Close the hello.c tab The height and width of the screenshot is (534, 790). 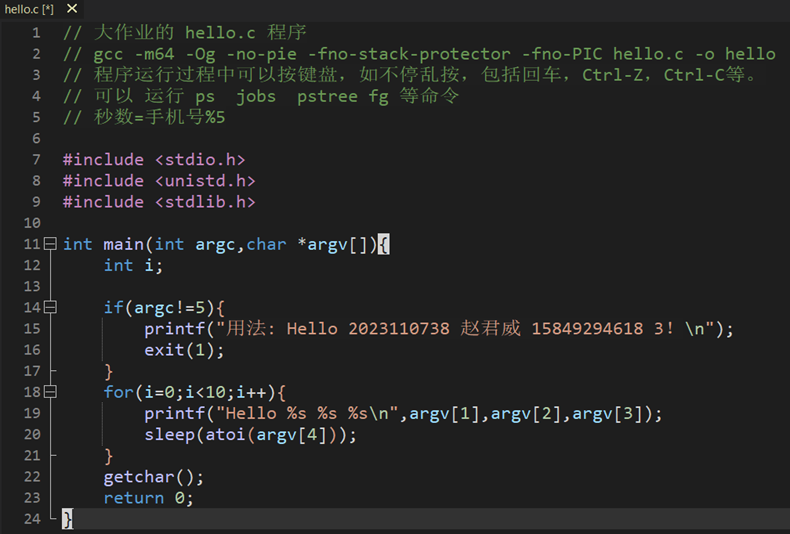[72, 9]
